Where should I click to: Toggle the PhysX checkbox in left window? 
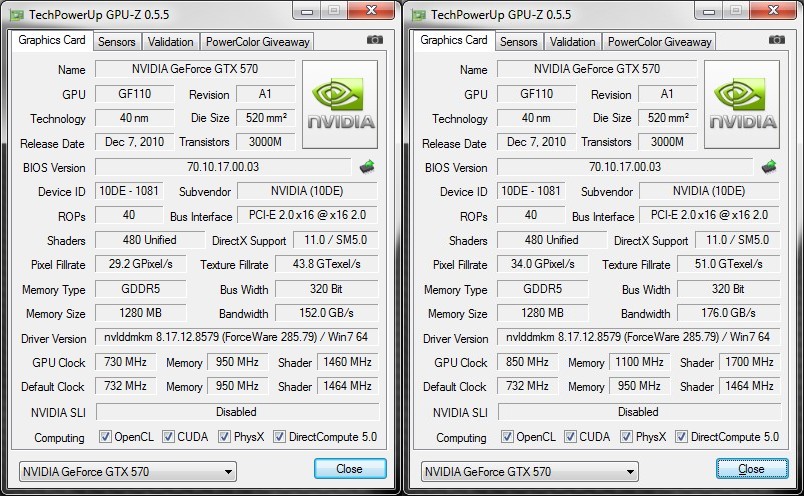[226, 437]
